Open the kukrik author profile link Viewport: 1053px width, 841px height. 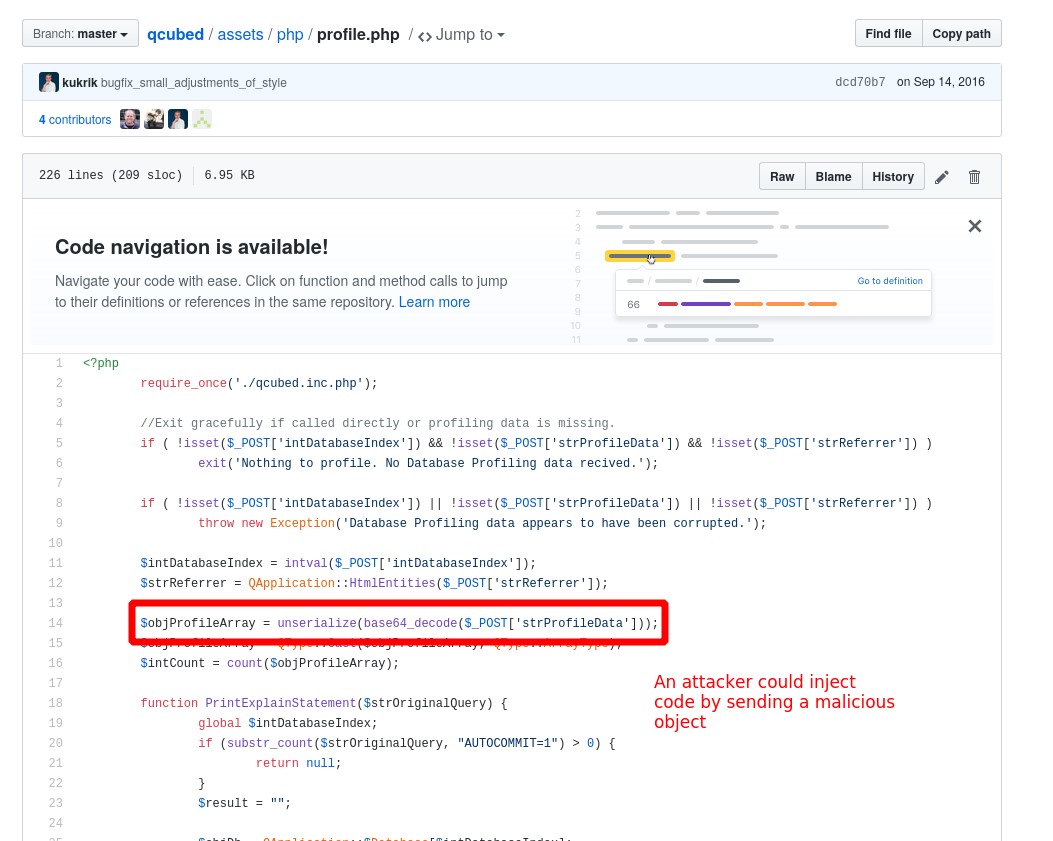(80, 83)
